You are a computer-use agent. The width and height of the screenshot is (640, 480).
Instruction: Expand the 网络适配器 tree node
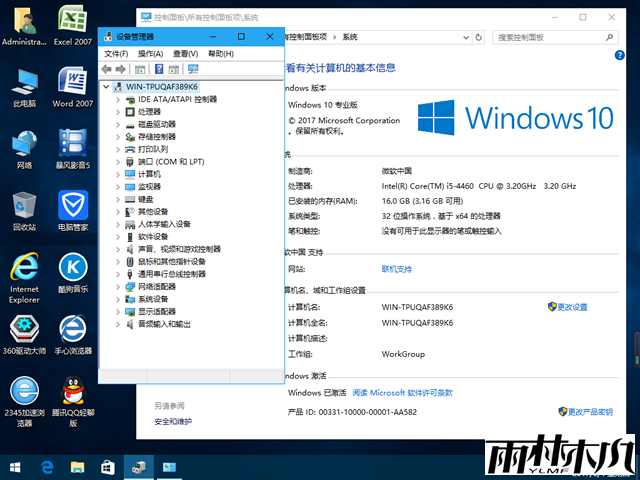click(x=117, y=286)
